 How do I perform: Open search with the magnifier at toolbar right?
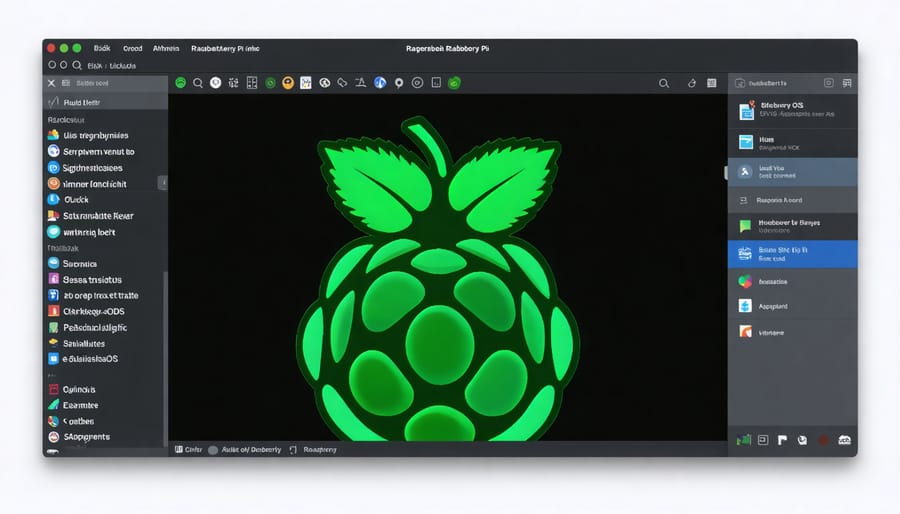point(664,84)
